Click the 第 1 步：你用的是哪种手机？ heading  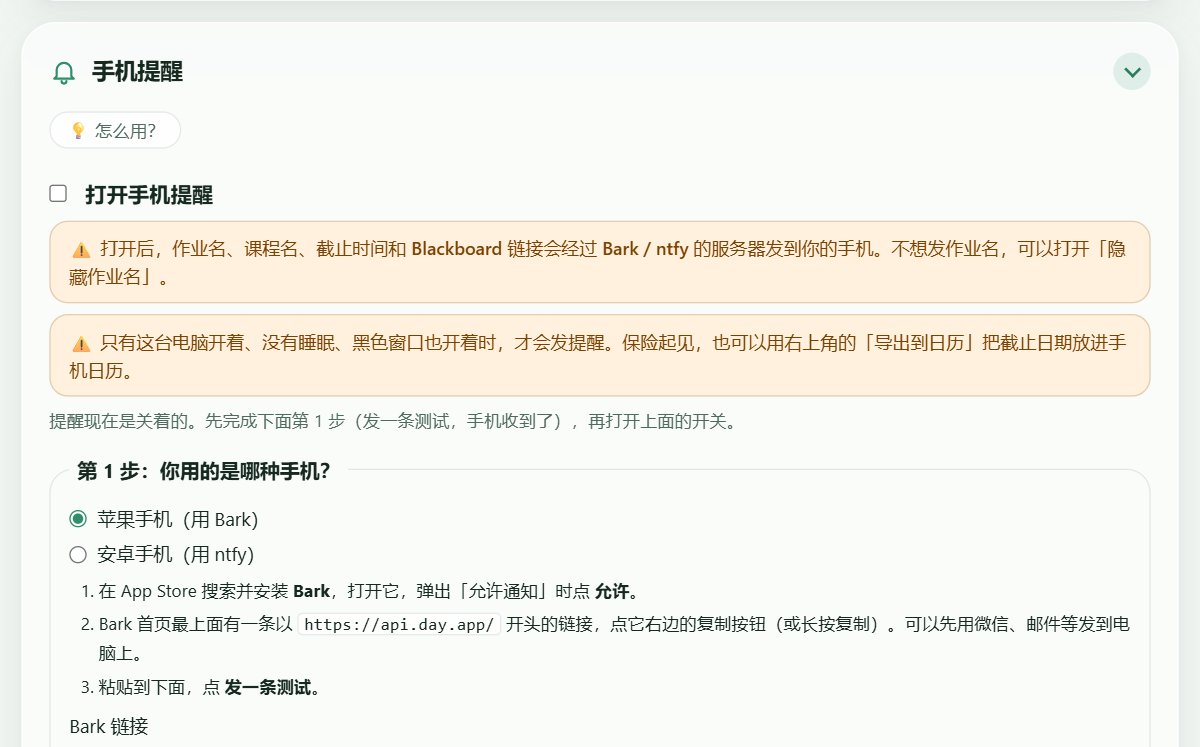coord(204,471)
